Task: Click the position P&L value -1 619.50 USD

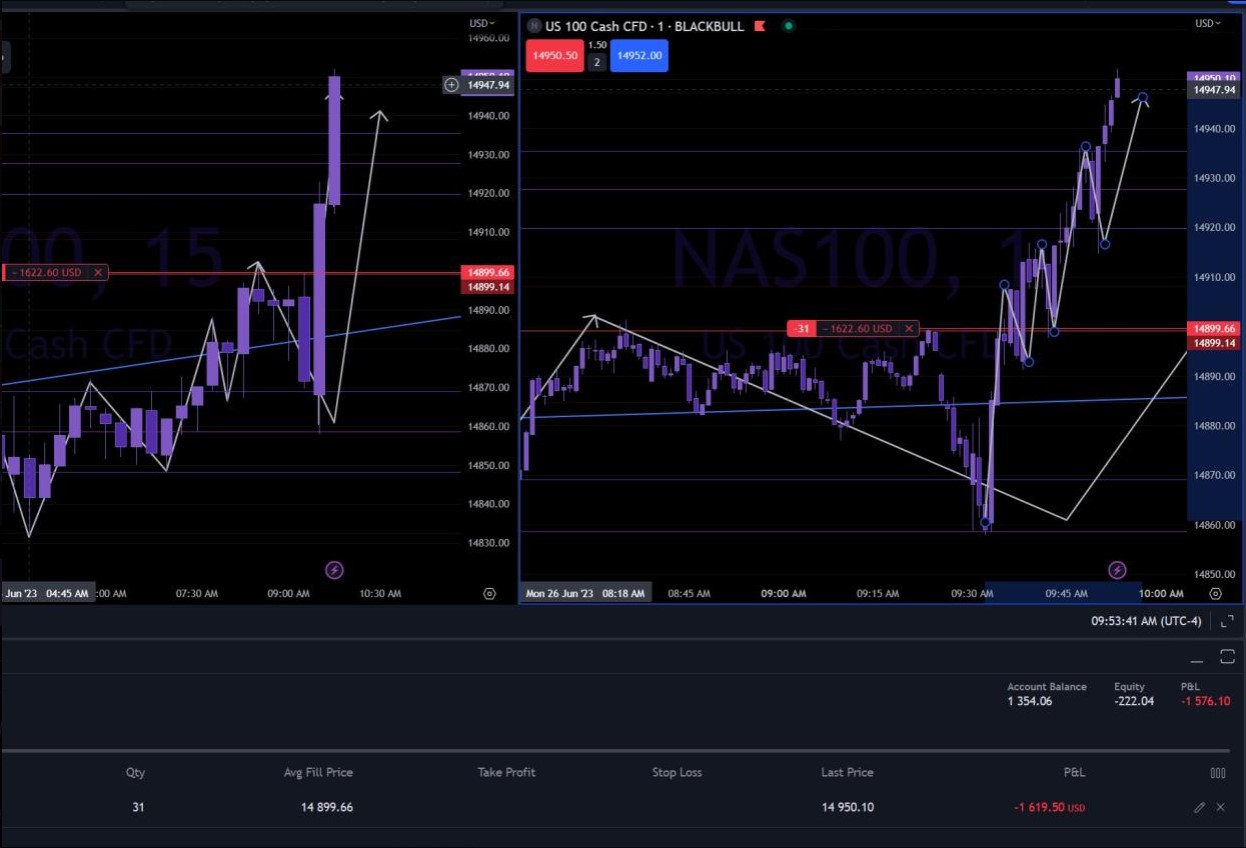Action: [x=1049, y=807]
